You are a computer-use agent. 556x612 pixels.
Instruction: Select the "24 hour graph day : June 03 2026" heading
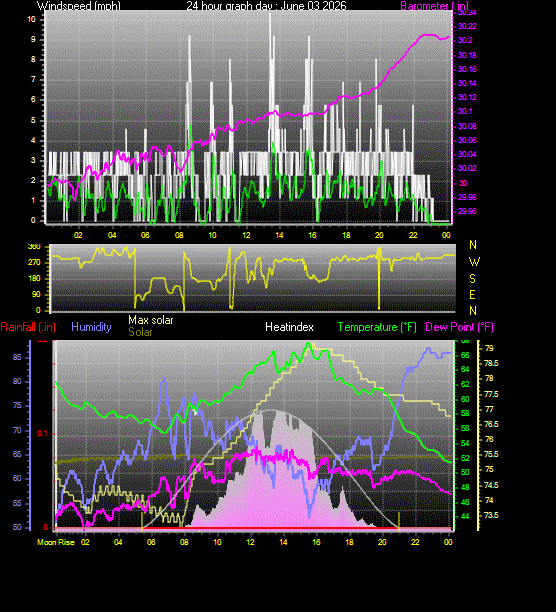click(x=266, y=6)
